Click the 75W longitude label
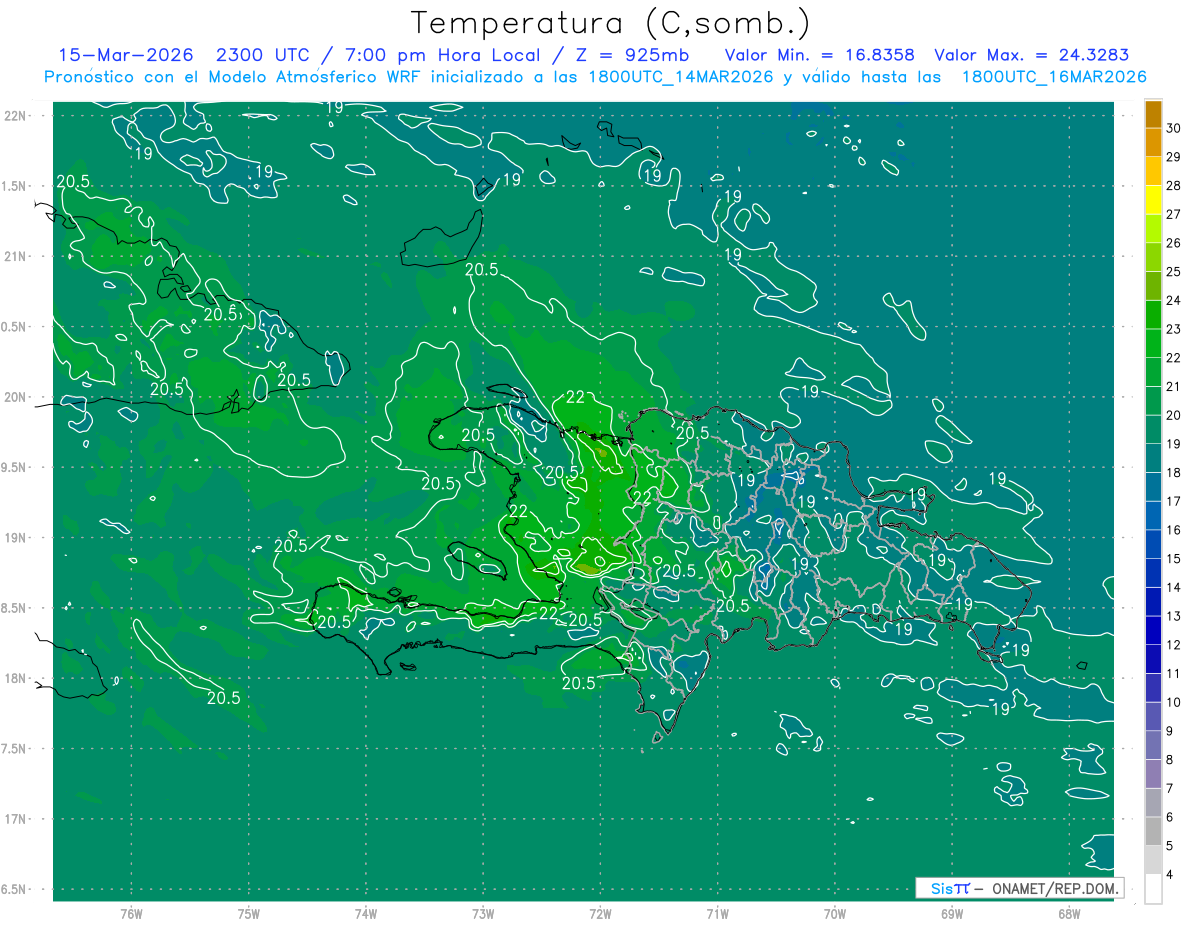Viewport: 1200px width, 927px height. coord(249,913)
